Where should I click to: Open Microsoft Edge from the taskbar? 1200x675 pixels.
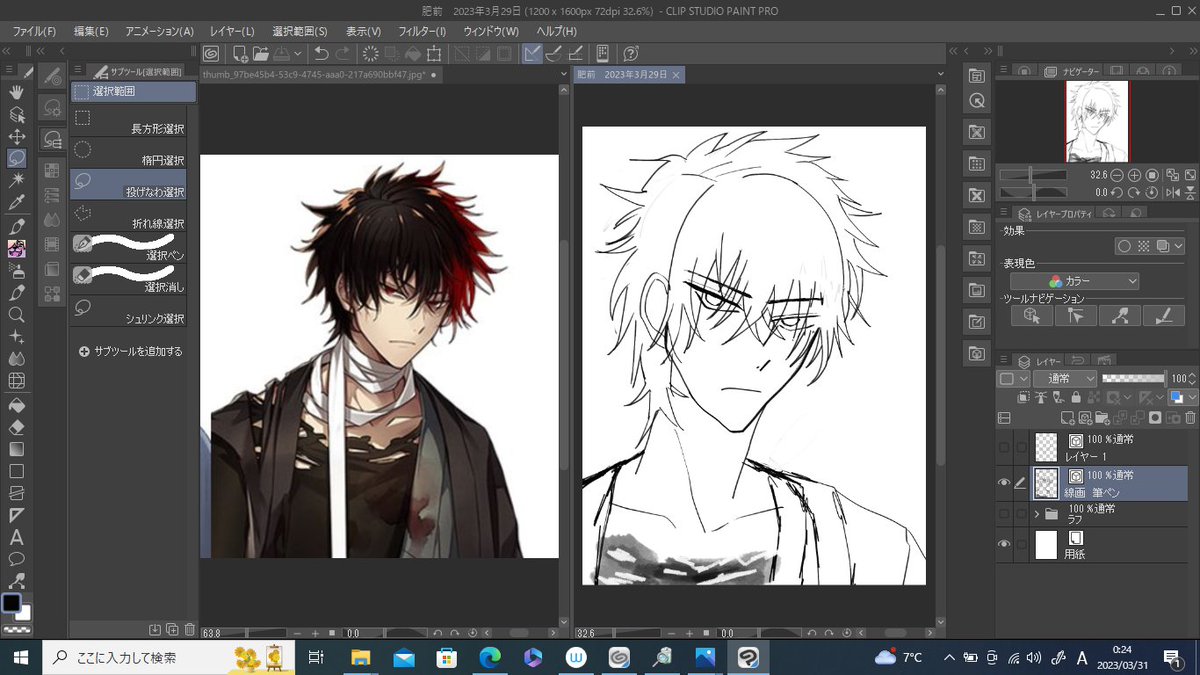490,657
